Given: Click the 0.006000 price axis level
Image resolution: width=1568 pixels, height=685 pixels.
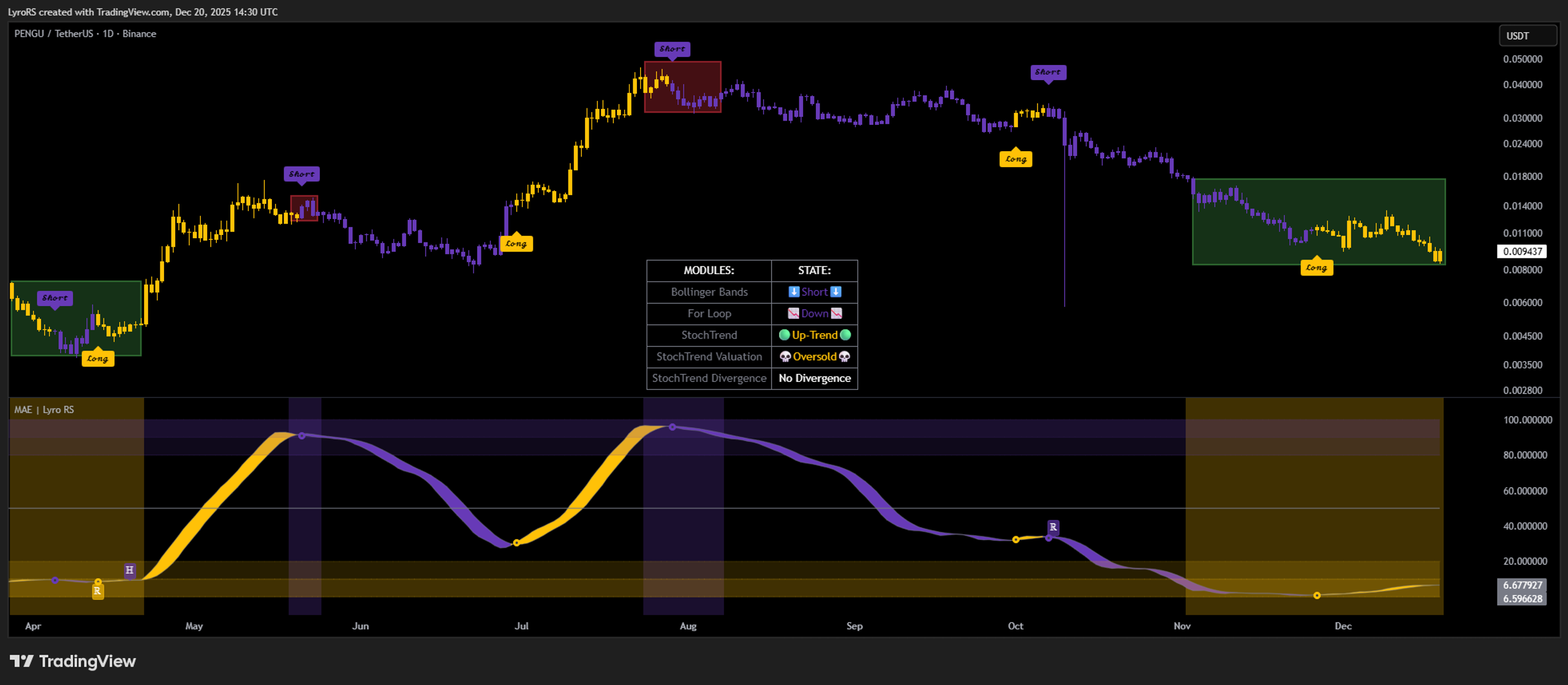Looking at the screenshot, I should pyautogui.click(x=1523, y=302).
